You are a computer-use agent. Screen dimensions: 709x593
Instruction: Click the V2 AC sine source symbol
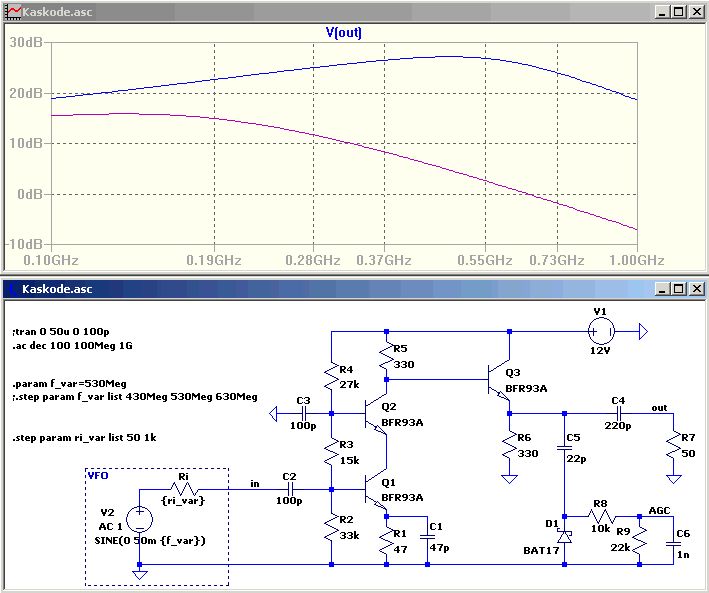click(139, 519)
